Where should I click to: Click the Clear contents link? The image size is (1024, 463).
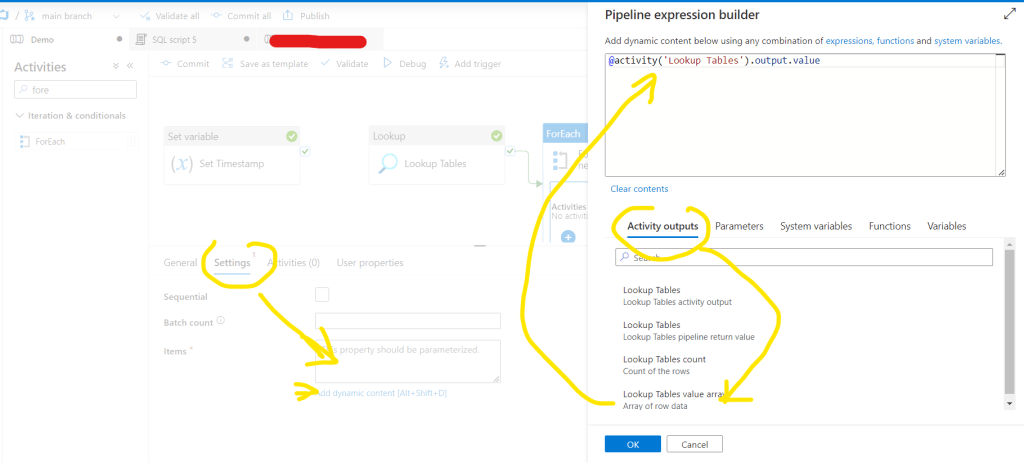click(x=639, y=189)
